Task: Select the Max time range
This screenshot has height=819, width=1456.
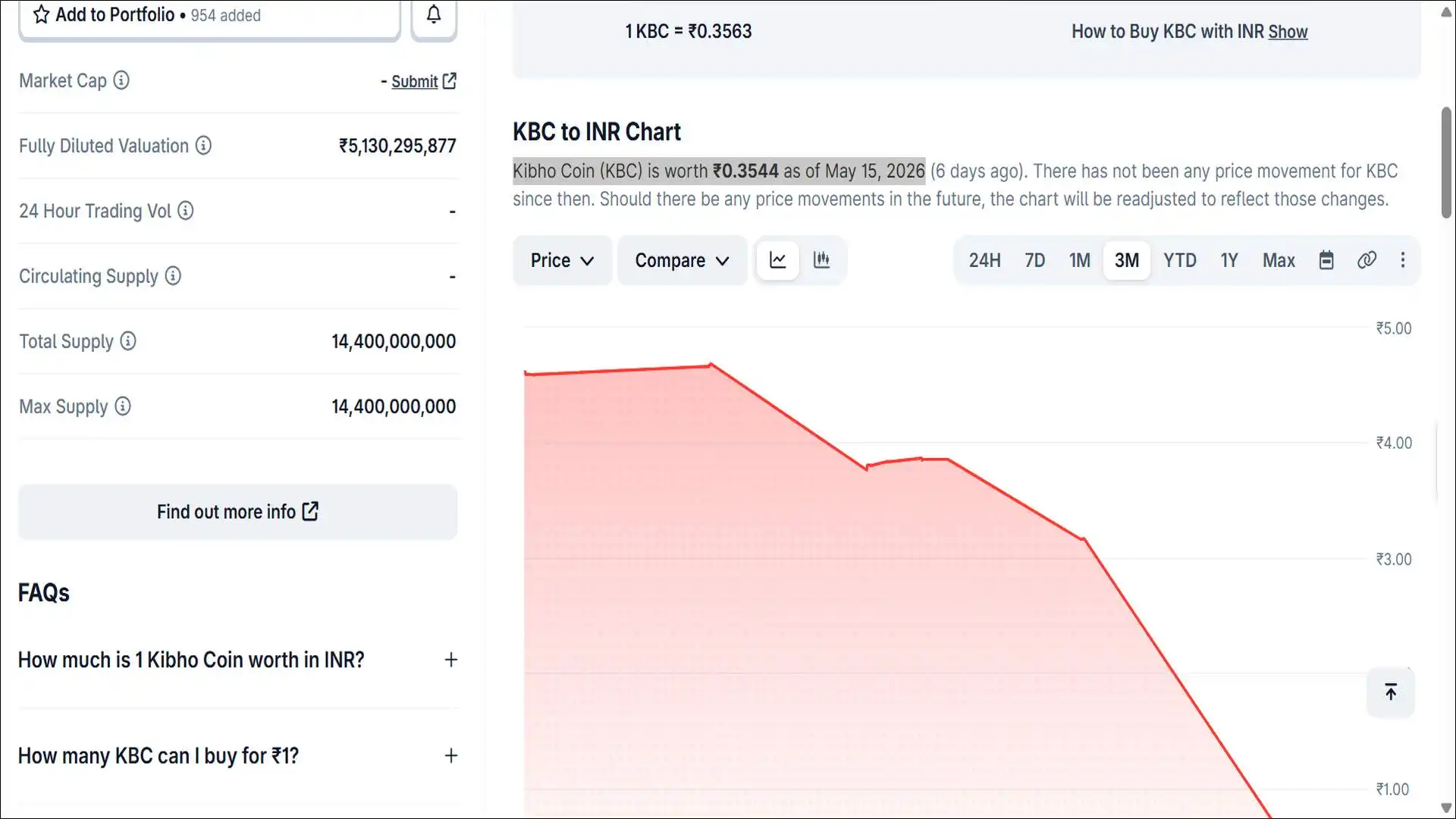Action: click(1279, 260)
